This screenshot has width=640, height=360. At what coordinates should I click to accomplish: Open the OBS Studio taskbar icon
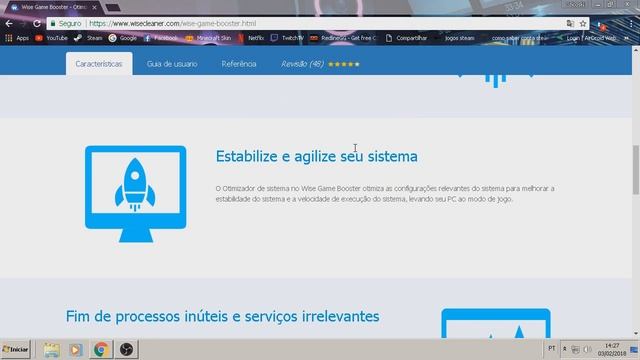click(126, 350)
